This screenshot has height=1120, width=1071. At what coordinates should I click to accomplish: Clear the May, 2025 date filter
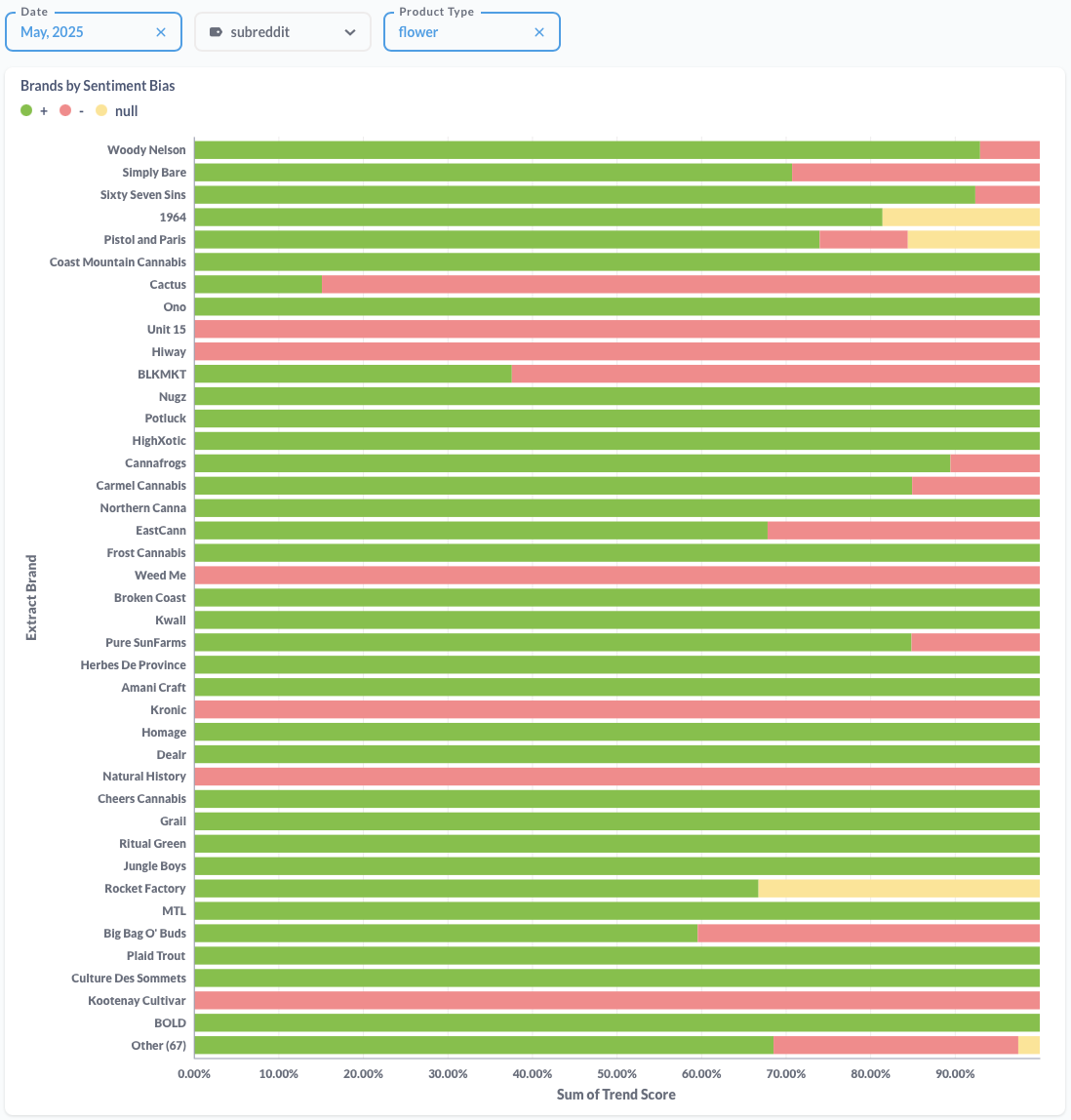(161, 32)
